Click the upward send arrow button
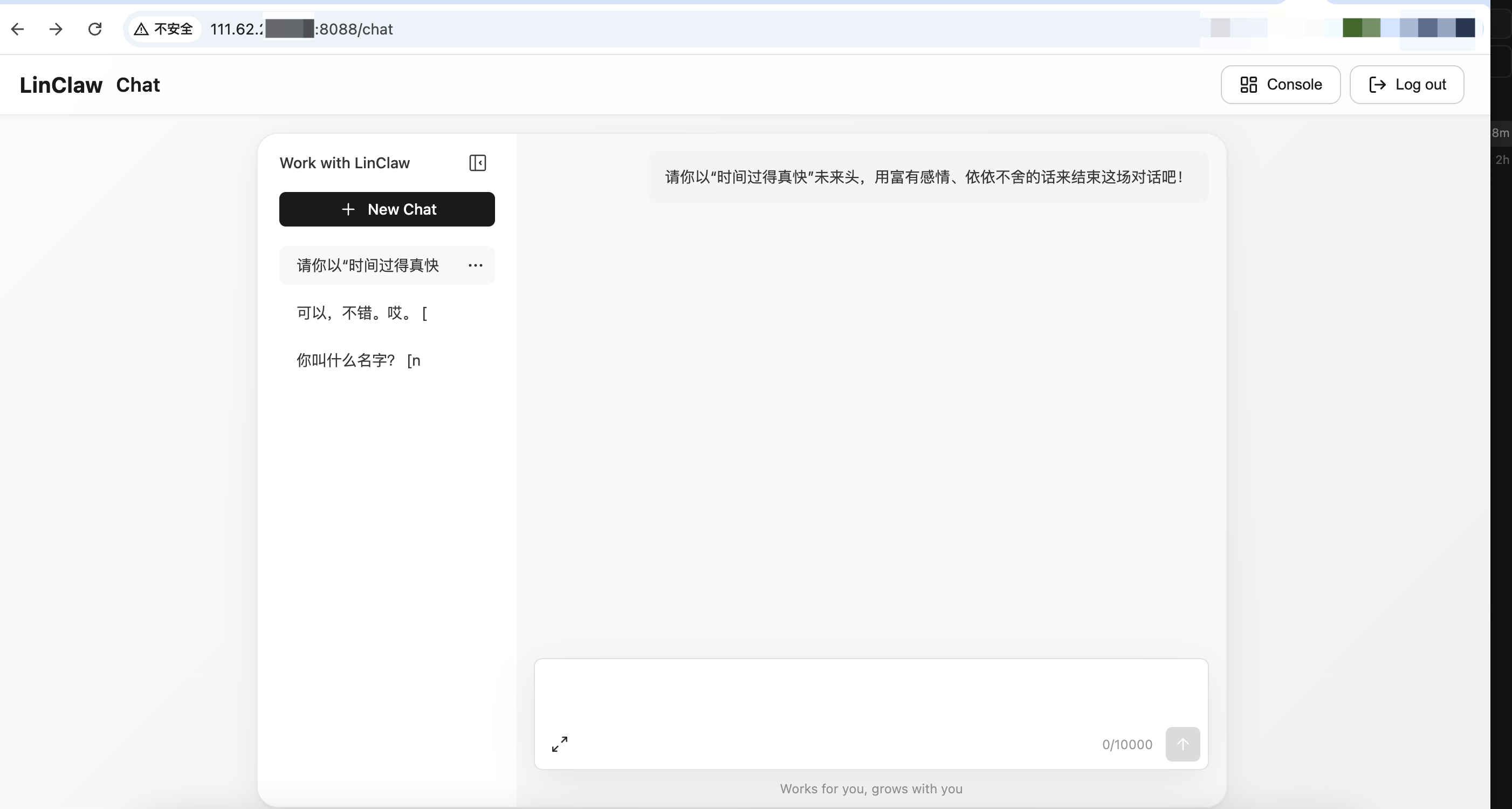This screenshot has height=809, width=1512. (1183, 744)
